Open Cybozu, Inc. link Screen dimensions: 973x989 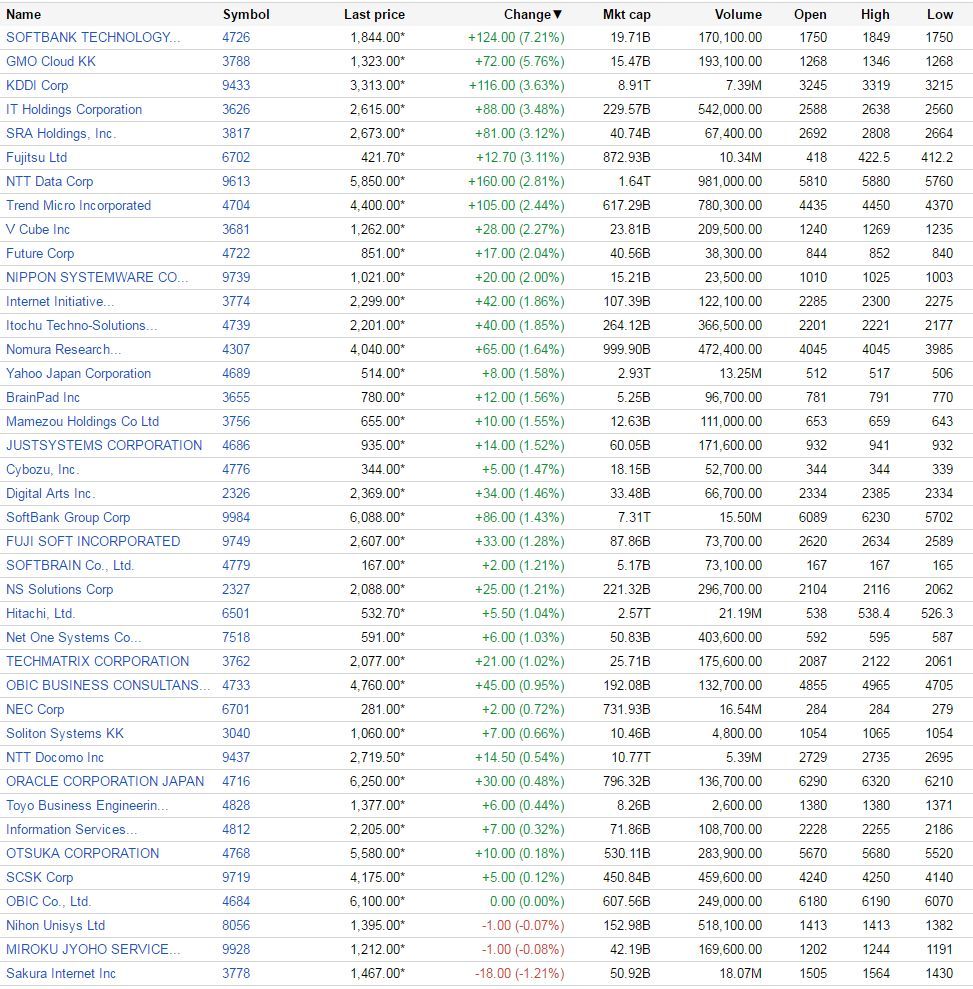tap(43, 469)
